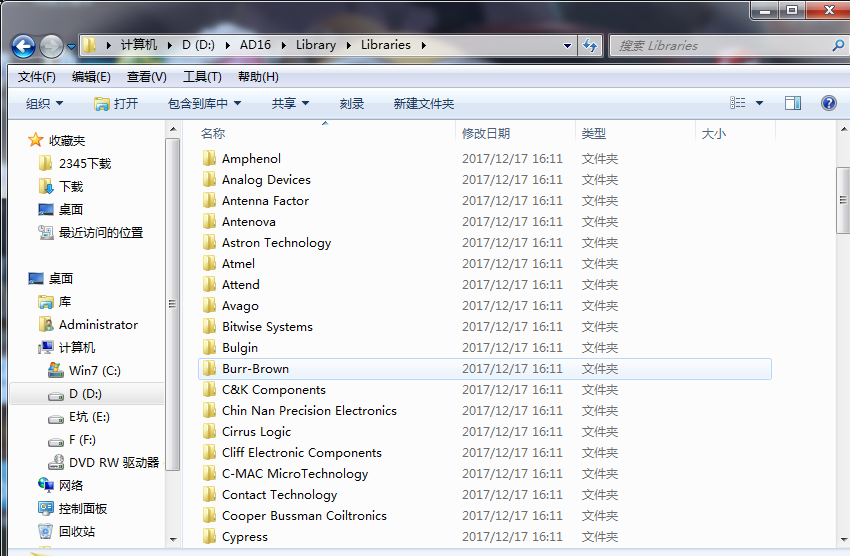Sort by the 类型 column header

coord(594,134)
